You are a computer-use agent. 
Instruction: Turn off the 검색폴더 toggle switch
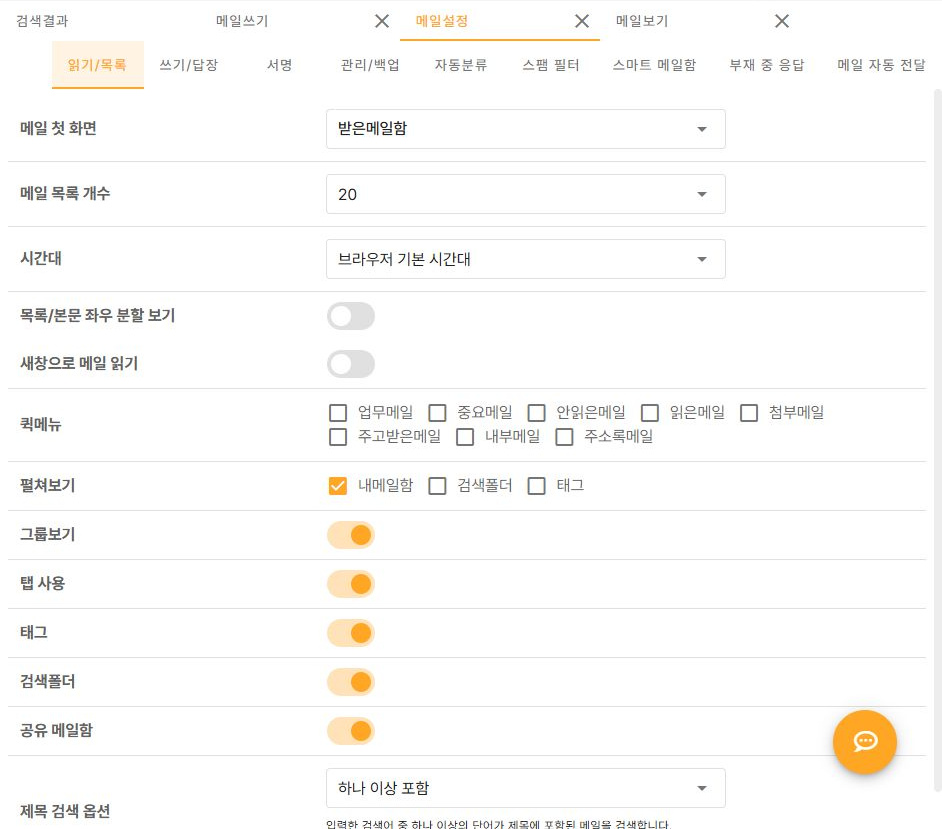pyautogui.click(x=351, y=682)
